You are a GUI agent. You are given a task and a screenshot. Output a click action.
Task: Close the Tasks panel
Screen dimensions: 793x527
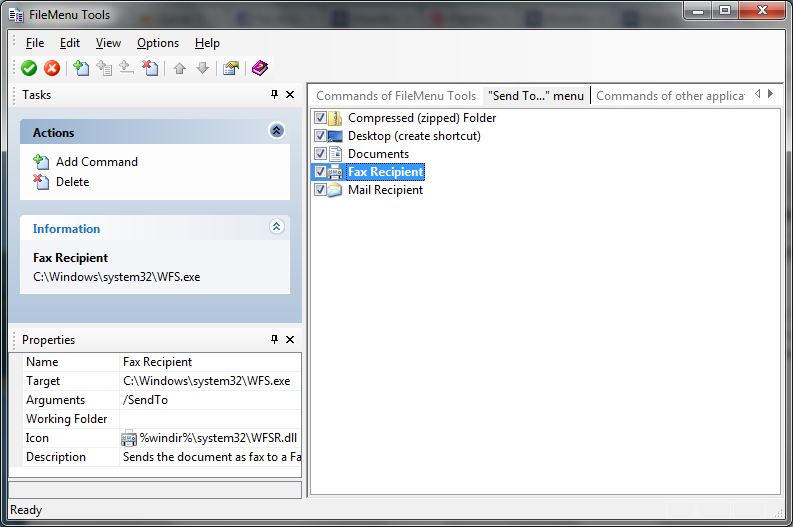point(290,95)
